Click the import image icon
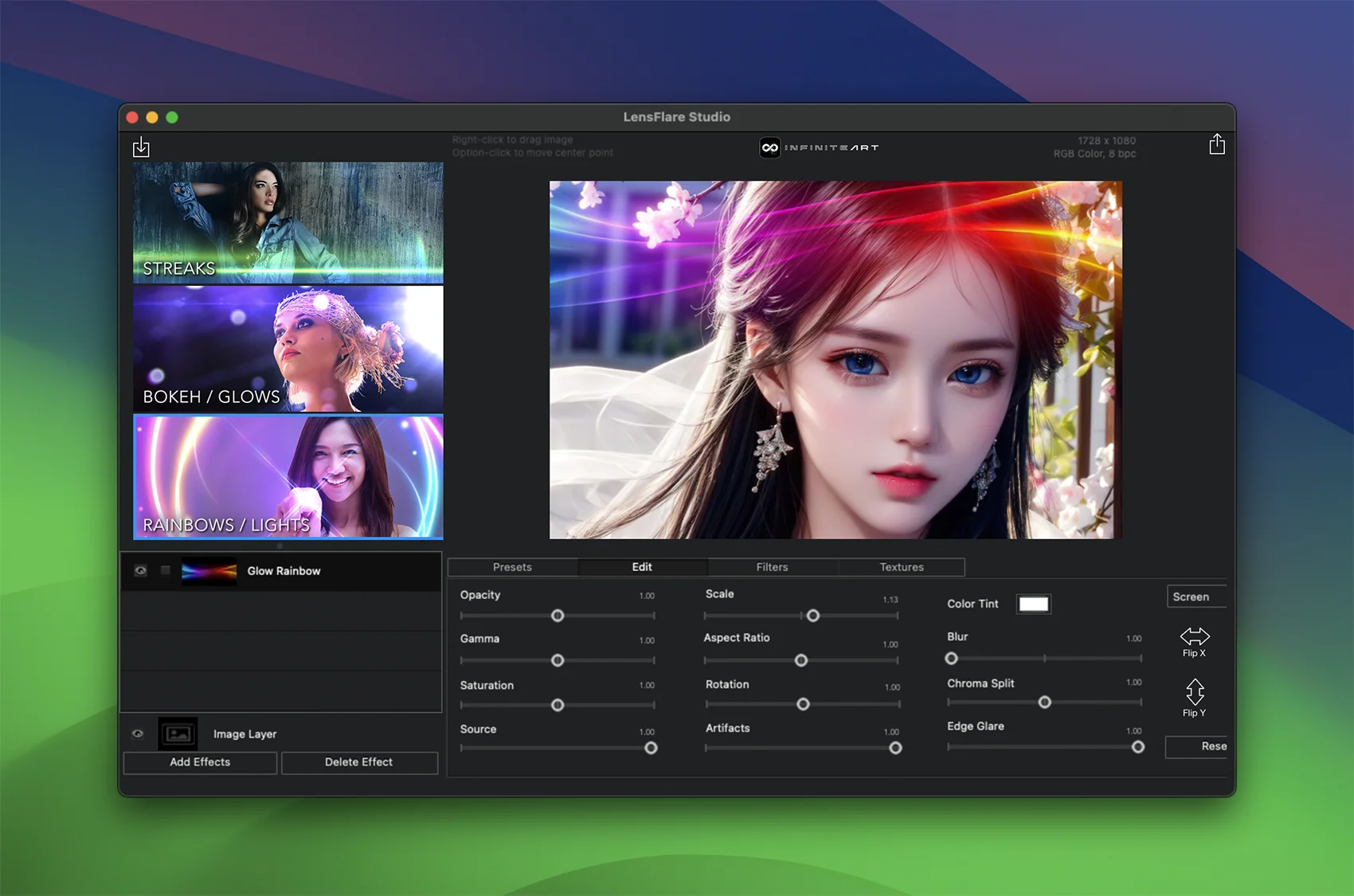 coord(141,147)
